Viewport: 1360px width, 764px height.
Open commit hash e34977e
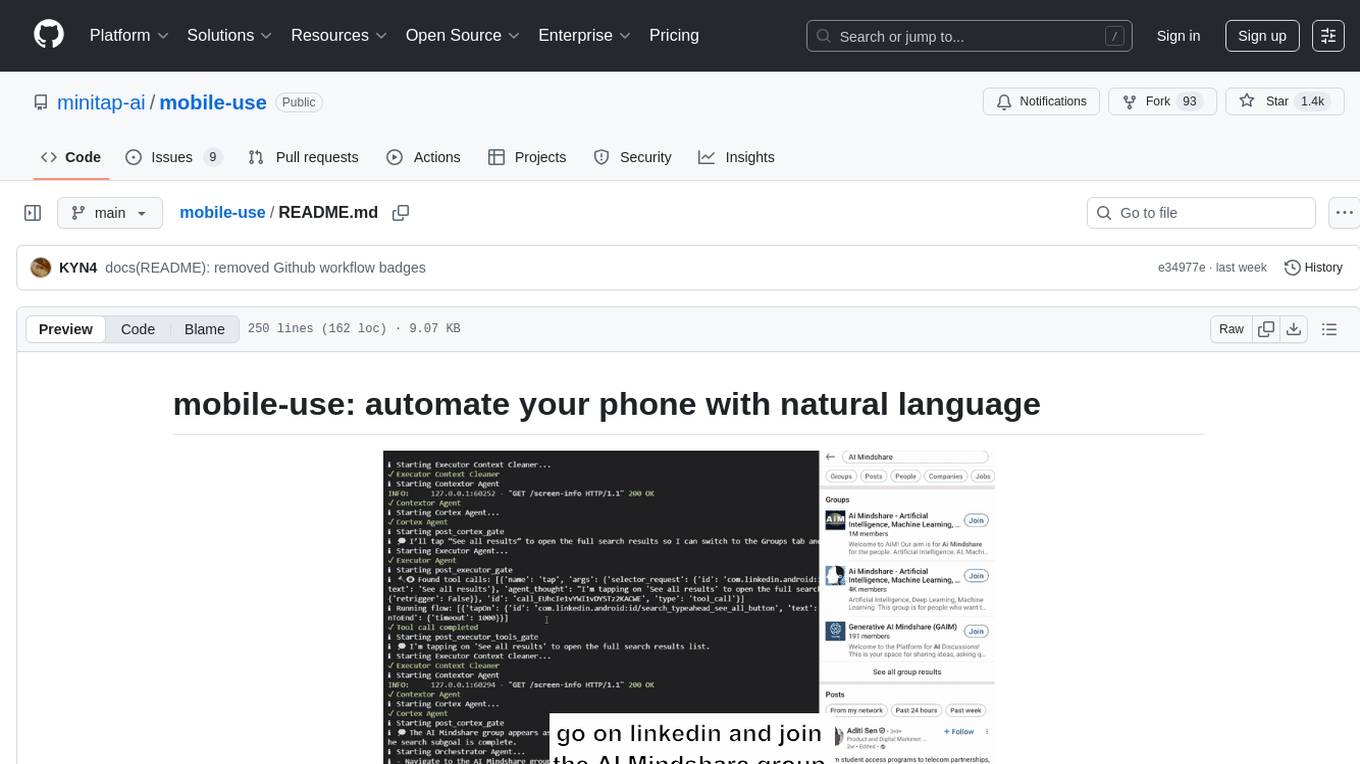point(1182,268)
